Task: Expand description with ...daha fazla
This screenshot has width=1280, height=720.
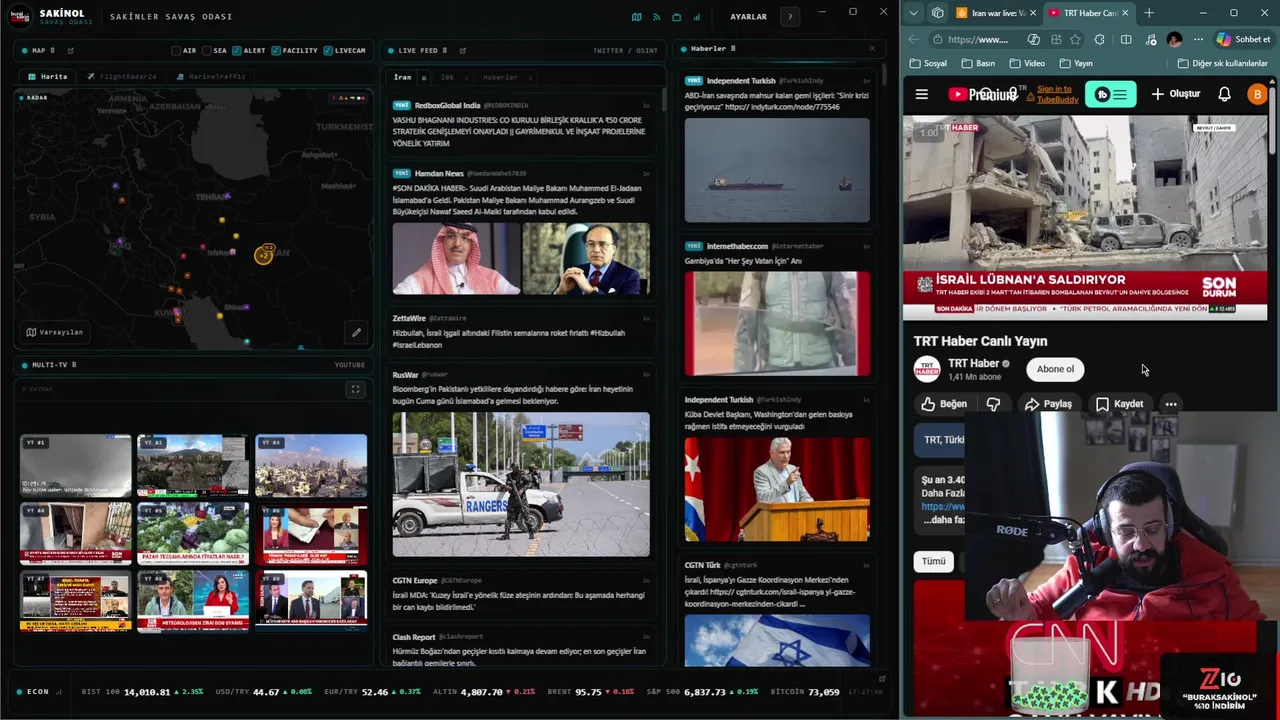Action: click(x=943, y=520)
